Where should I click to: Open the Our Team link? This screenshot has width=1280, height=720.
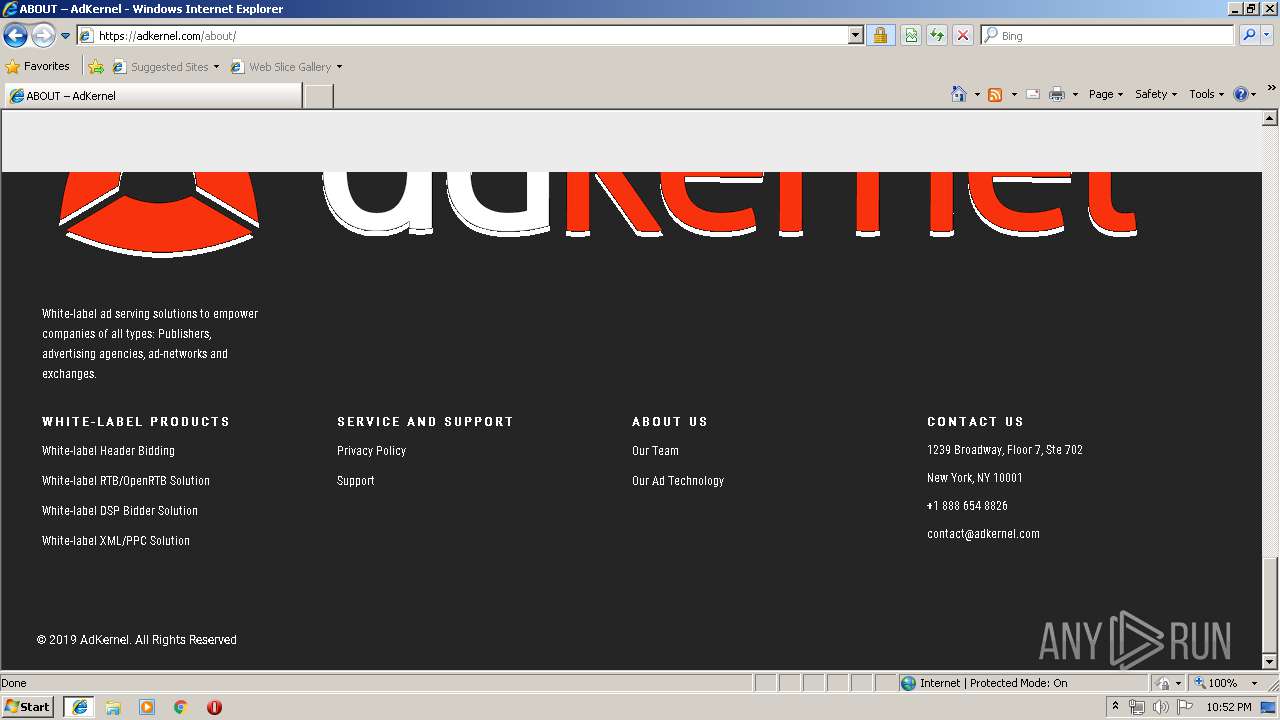coord(655,451)
